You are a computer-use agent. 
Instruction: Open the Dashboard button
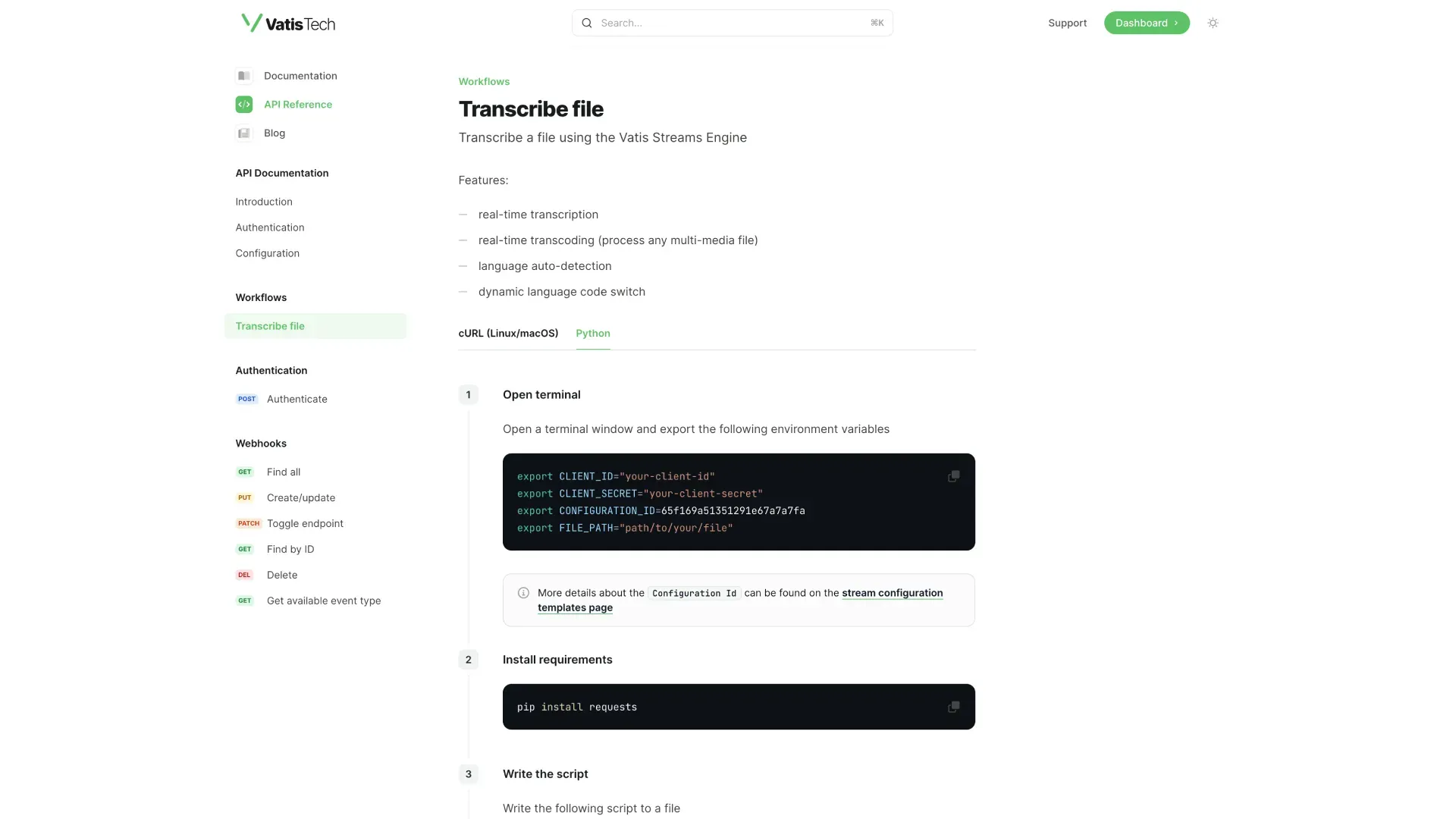tap(1147, 24)
